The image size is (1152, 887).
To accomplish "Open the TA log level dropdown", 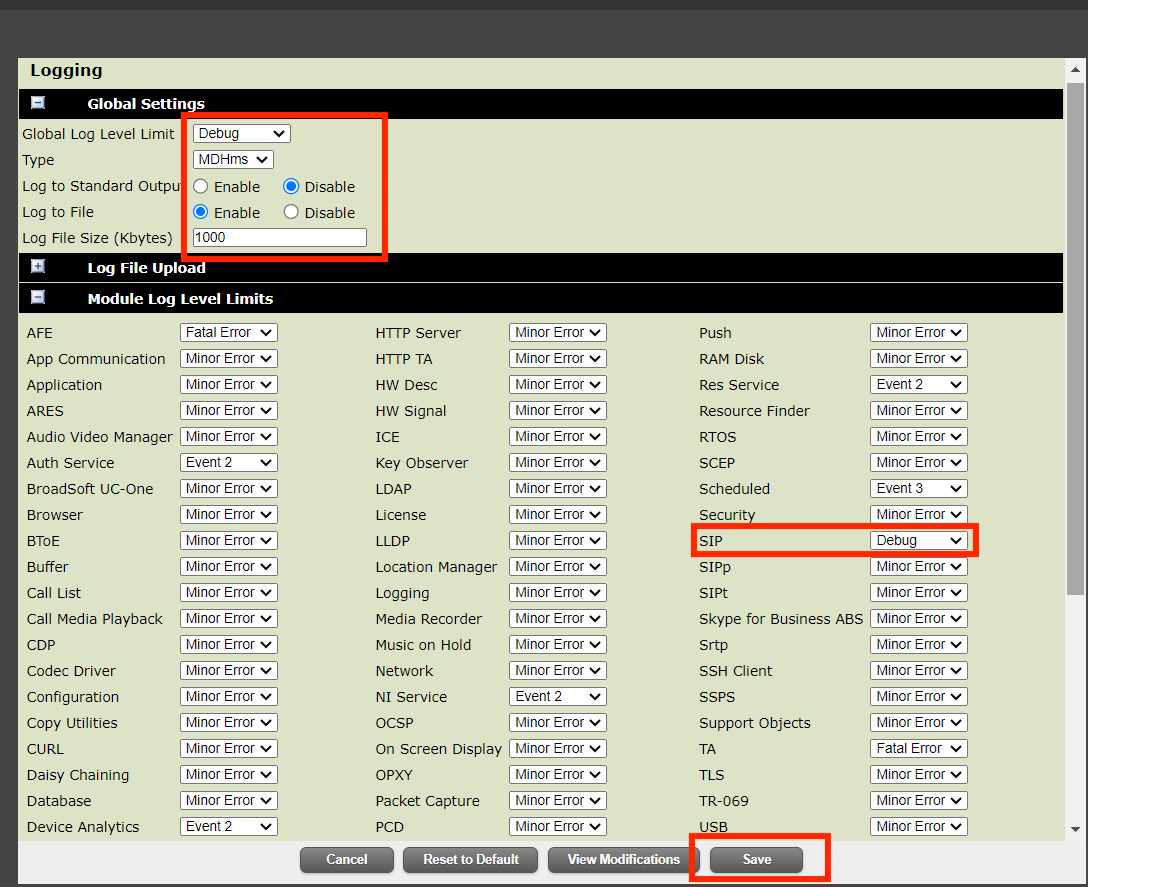I will point(918,748).
